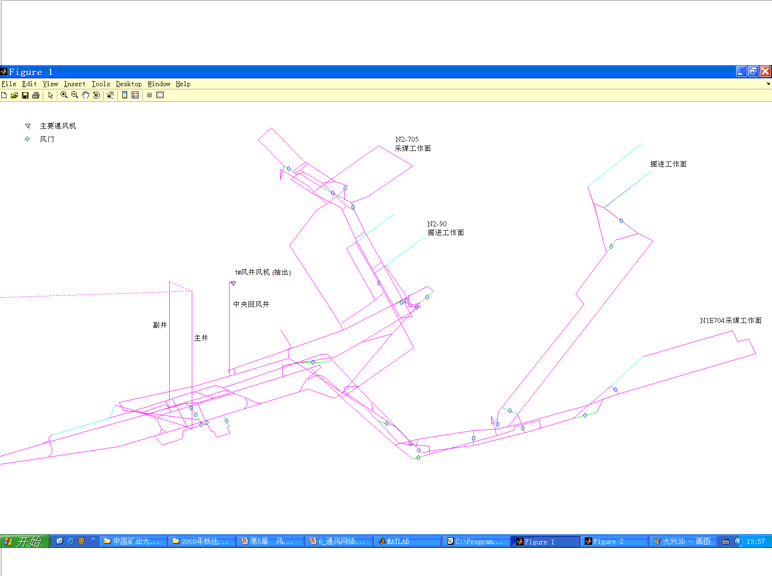The image size is (772, 576).
Task: Click the 1#风井风机 (抽出) label
Action: point(263,272)
